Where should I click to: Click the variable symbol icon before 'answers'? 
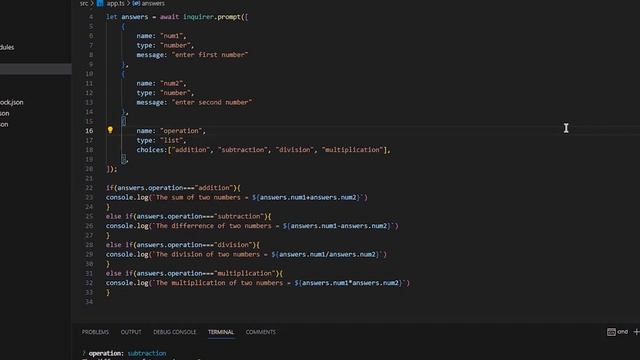click(136, 3)
